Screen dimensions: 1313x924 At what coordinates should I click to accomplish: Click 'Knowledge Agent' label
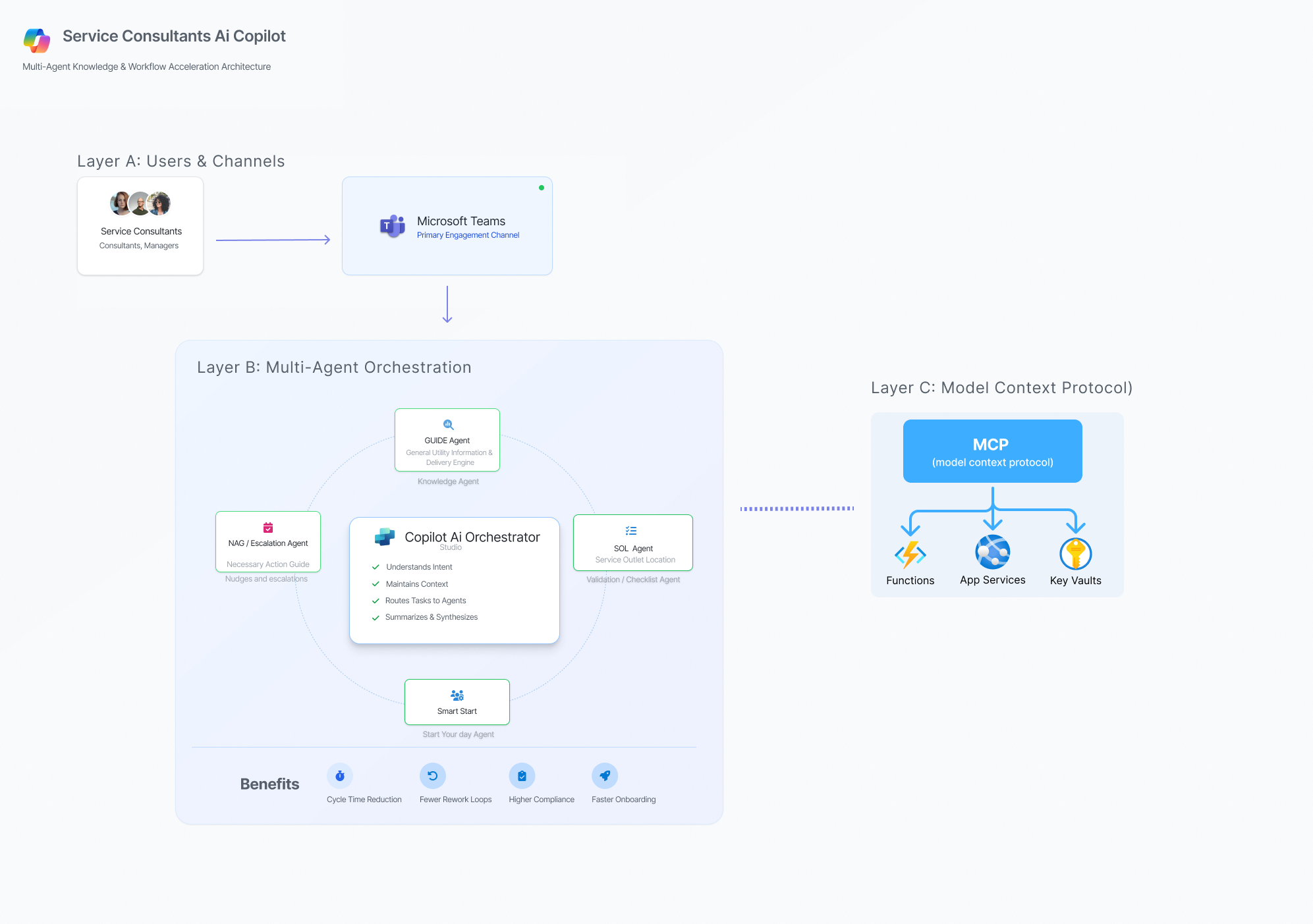pyautogui.click(x=448, y=481)
